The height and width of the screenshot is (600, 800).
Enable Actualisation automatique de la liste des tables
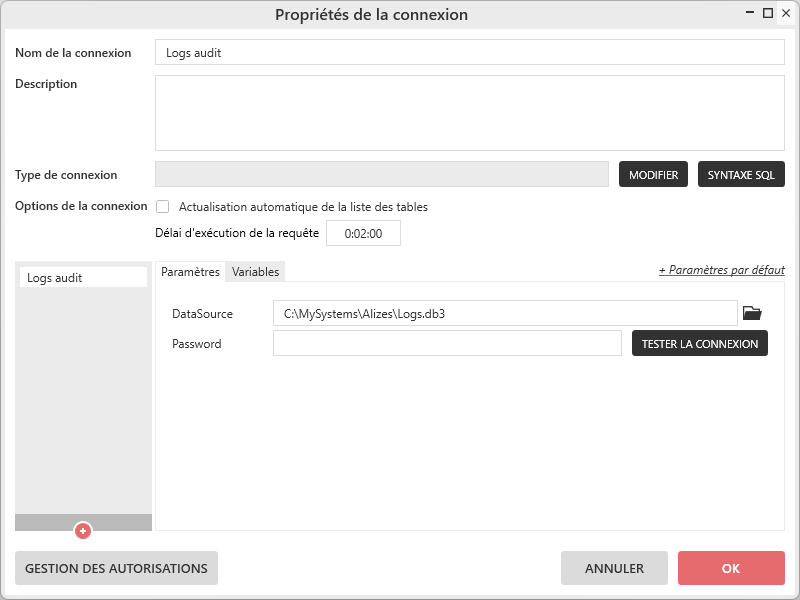[163, 207]
